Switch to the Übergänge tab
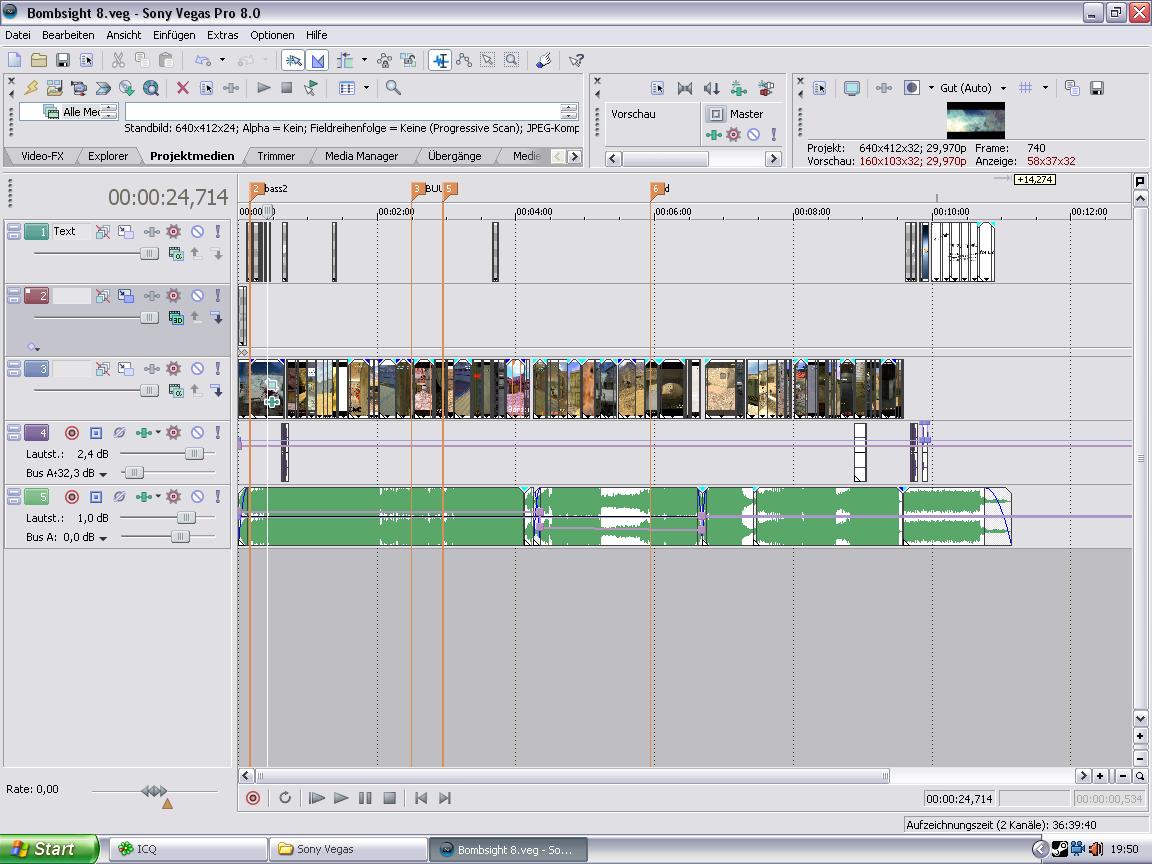 (x=454, y=156)
